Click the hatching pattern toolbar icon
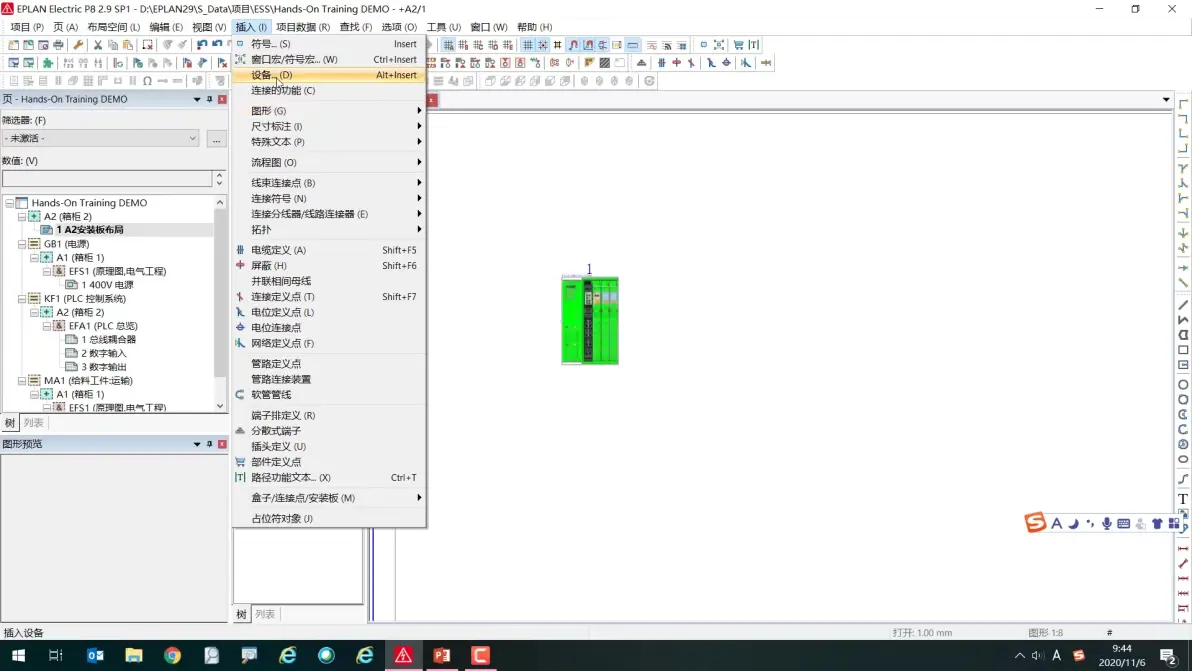 coord(604,63)
